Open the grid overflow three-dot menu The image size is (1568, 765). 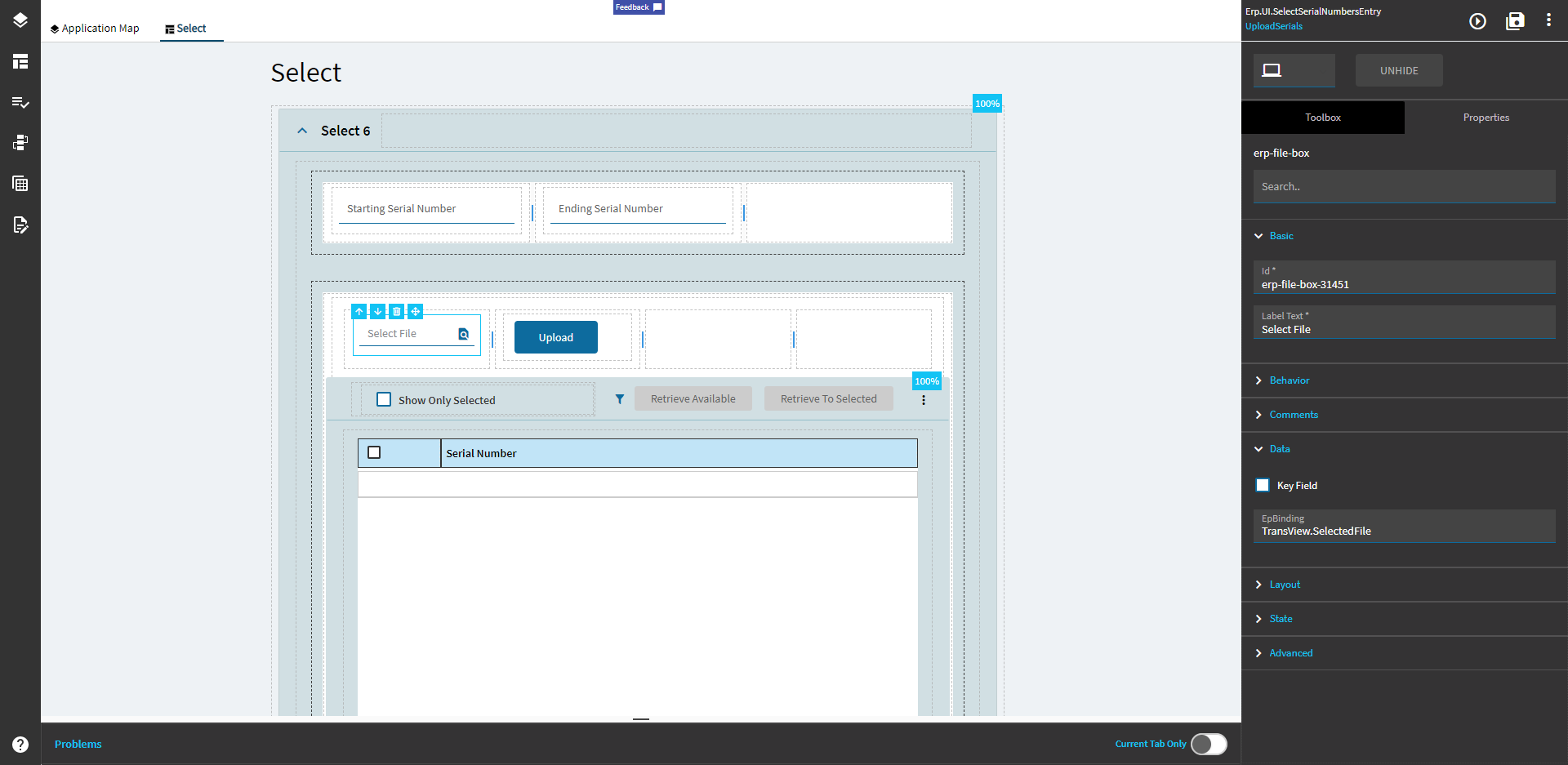pos(924,400)
